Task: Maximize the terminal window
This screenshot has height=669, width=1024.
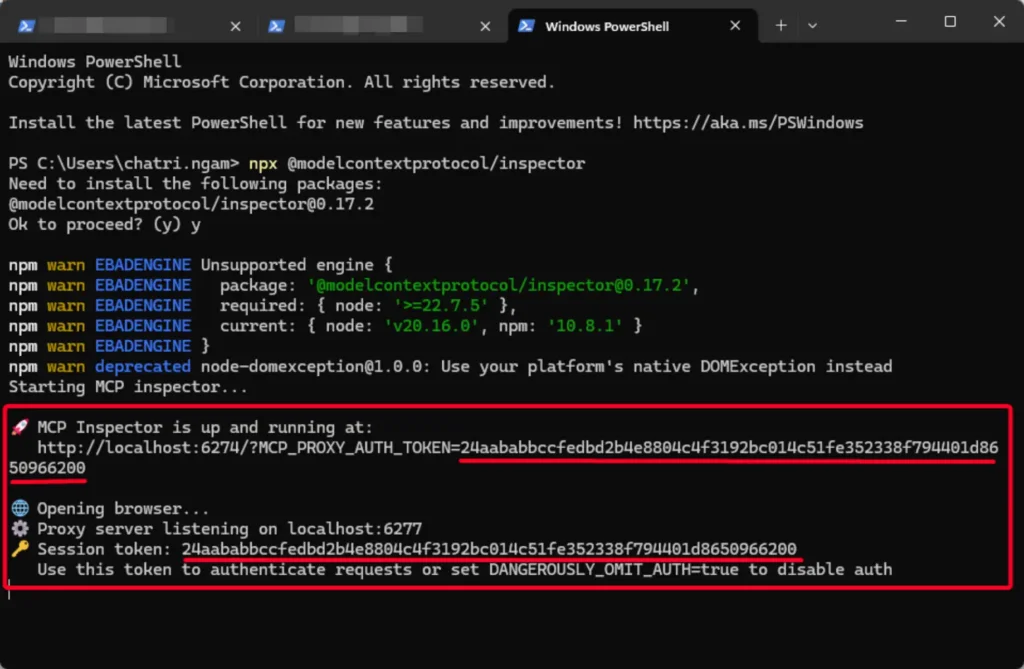Action: [x=950, y=22]
